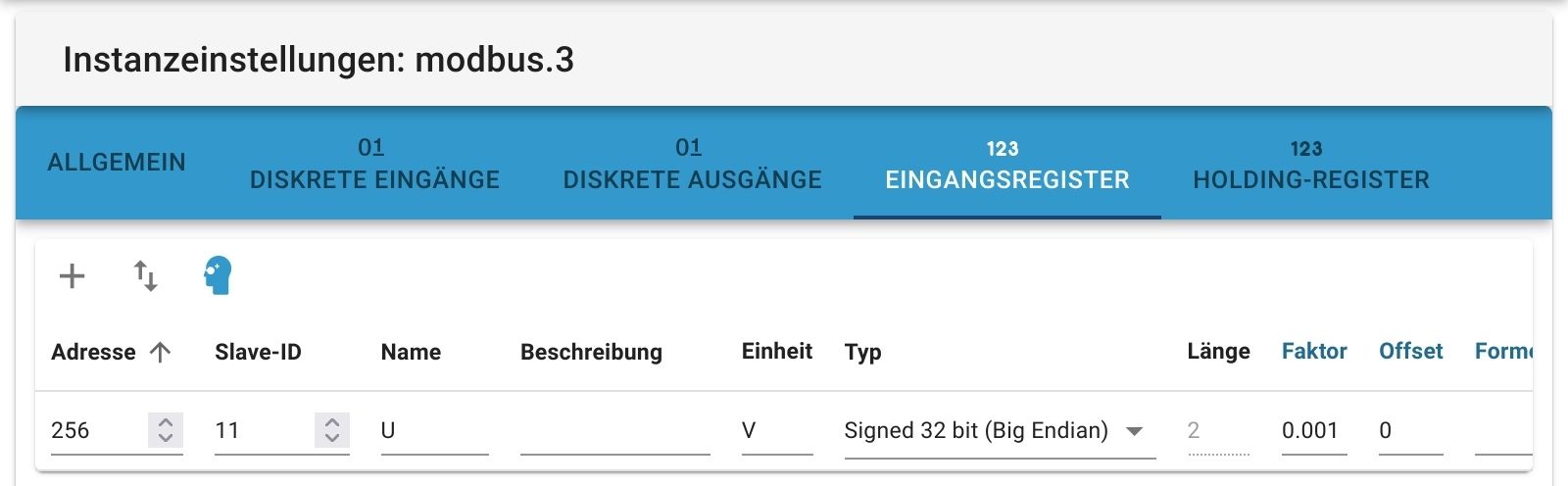Click the Adresse value stepper arrows
The width and height of the screenshot is (1568, 486).
tap(166, 430)
